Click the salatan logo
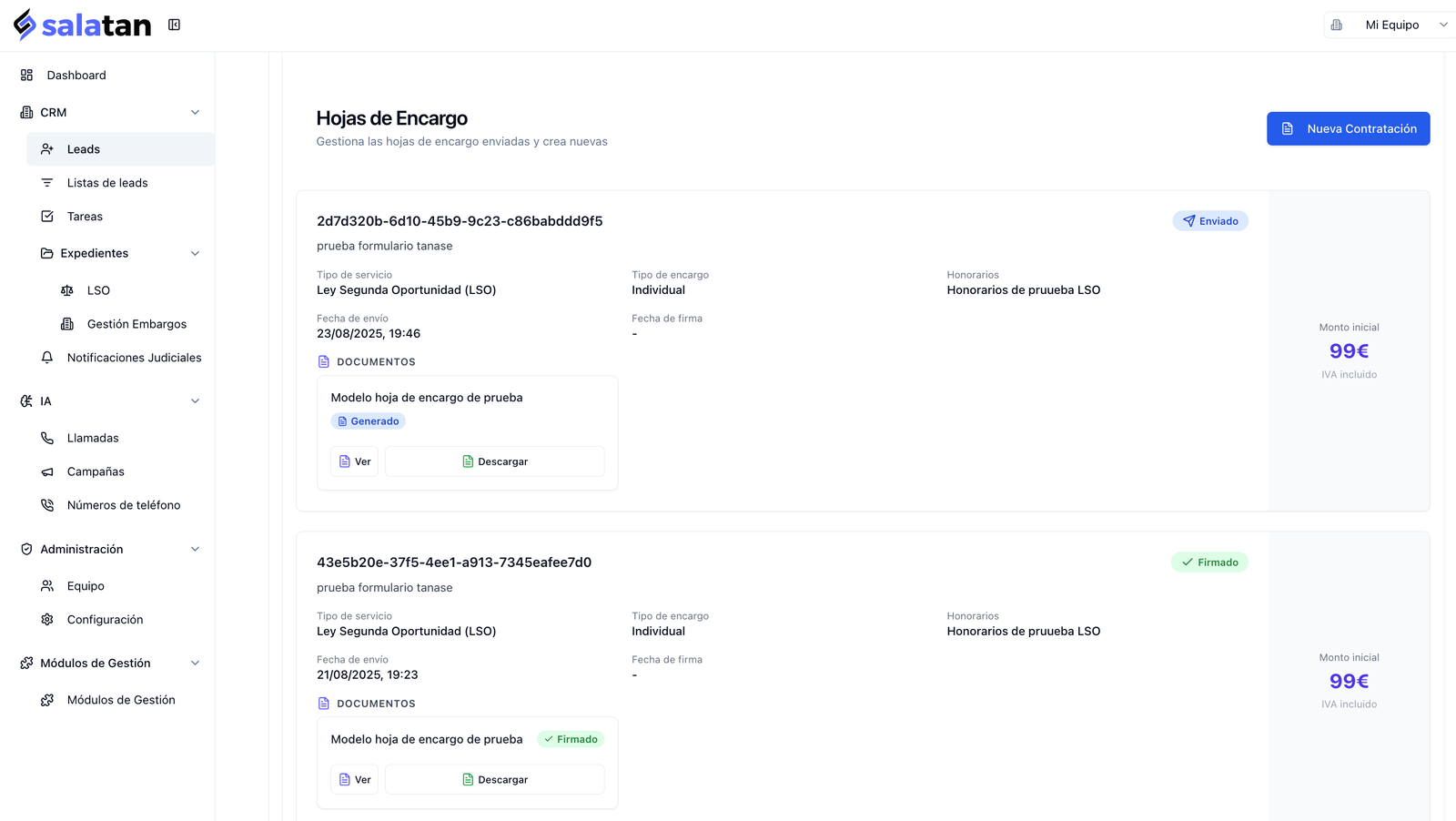This screenshot has width=1456, height=821. [83, 25]
